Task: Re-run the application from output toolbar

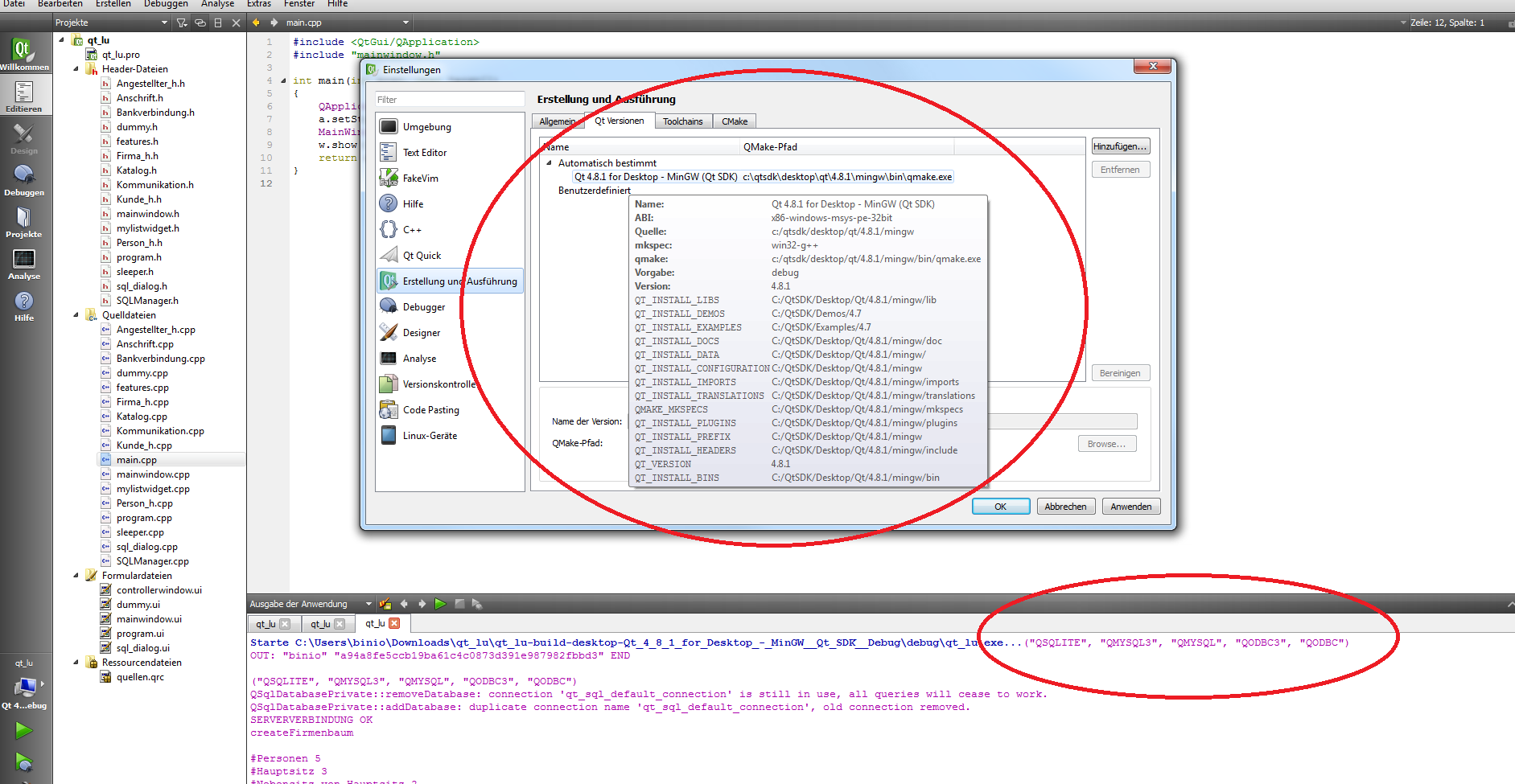Action: [440, 604]
